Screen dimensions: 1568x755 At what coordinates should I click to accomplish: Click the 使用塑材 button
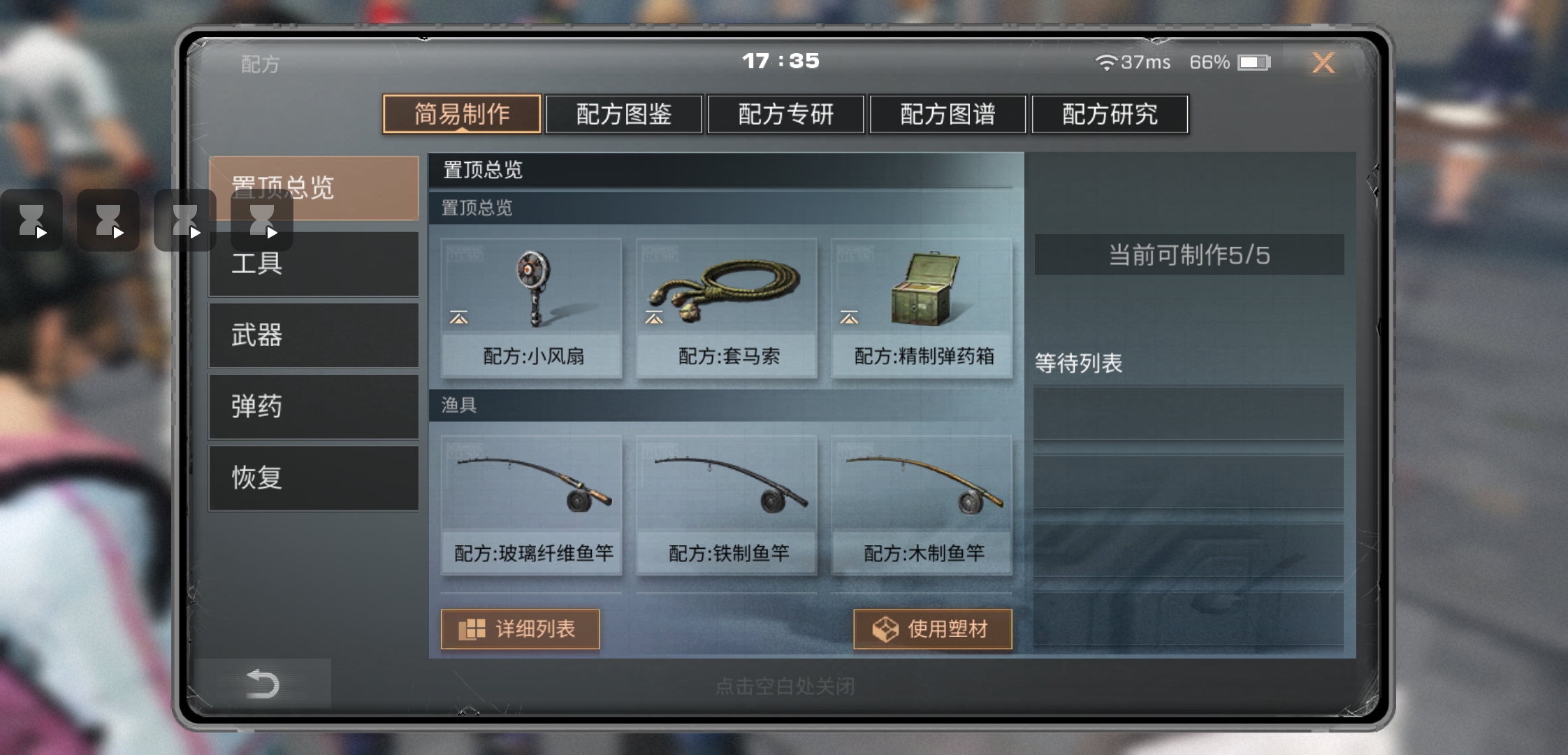point(933,629)
